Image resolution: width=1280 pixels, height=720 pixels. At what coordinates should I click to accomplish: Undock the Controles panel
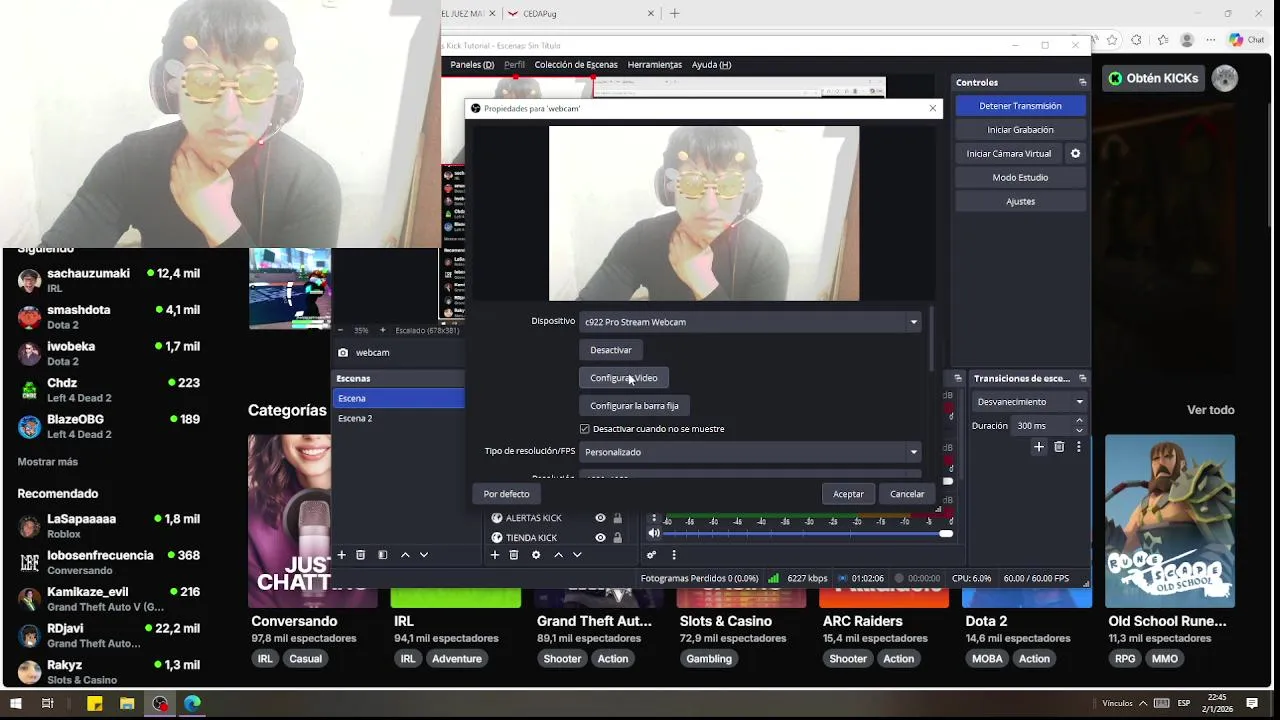(1082, 82)
